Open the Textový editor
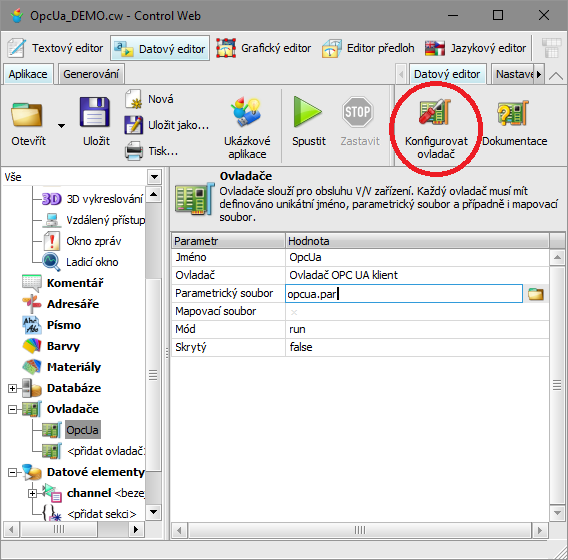 pos(55,48)
